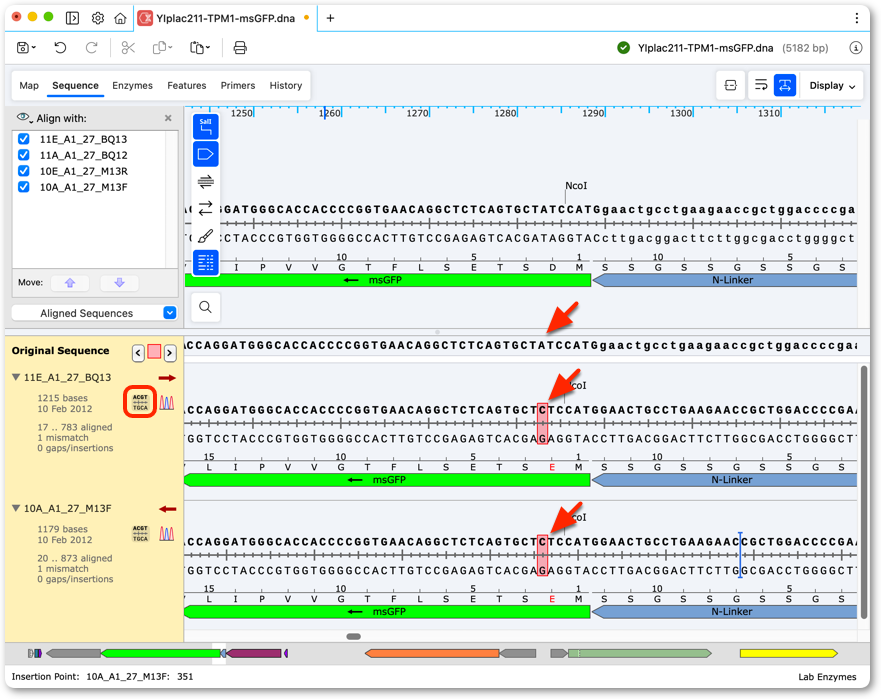
Task: Open the Aligned Sequences dropdown
Action: pyautogui.click(x=94, y=313)
